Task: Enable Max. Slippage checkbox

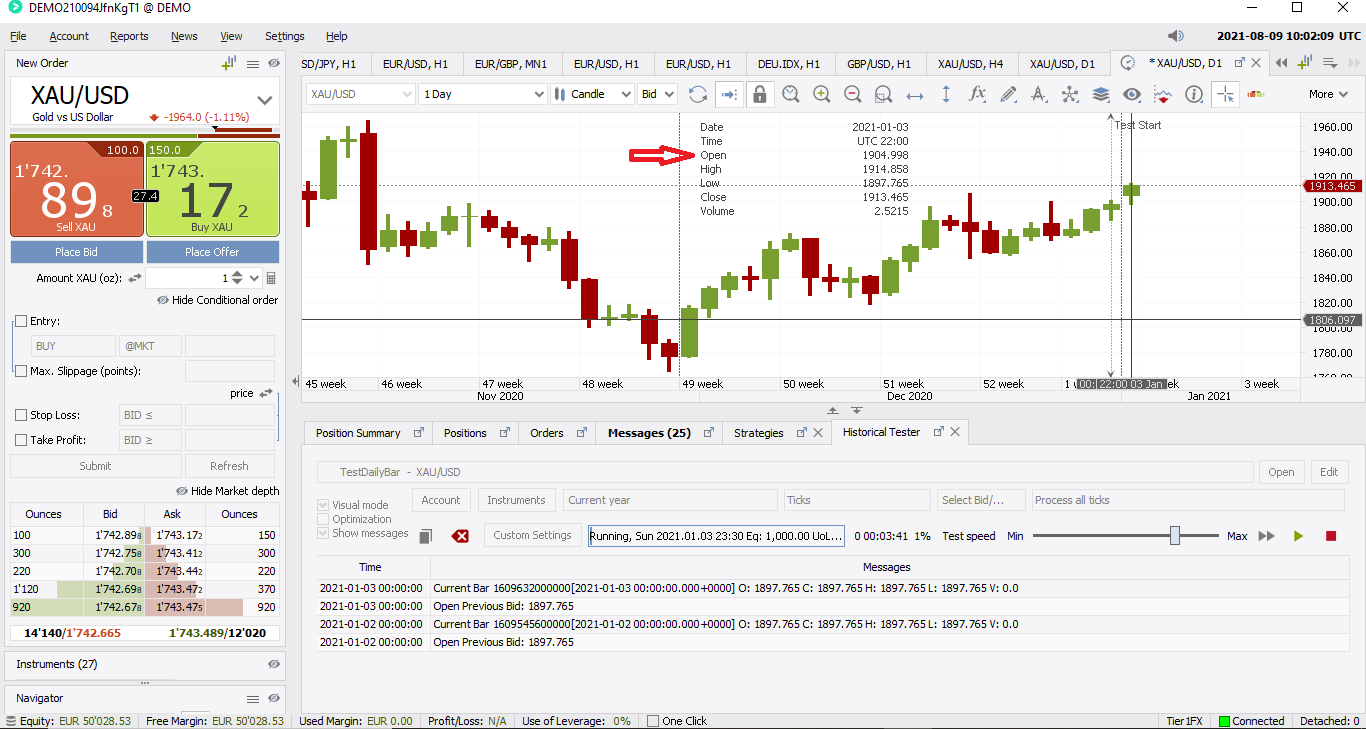Action: [21, 371]
